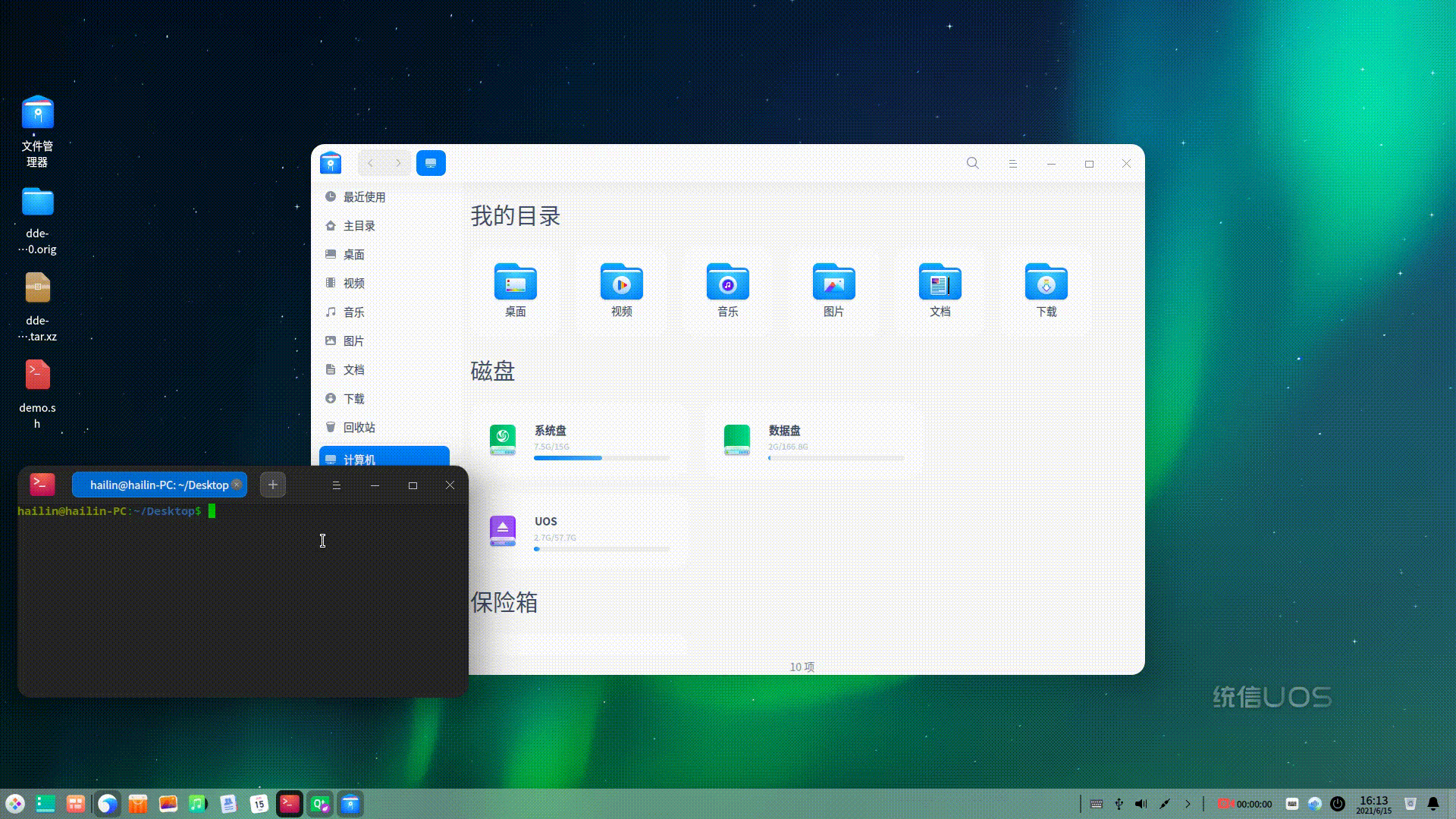Select 计算机 in the sidebar
The image size is (1456, 819).
[x=384, y=457]
